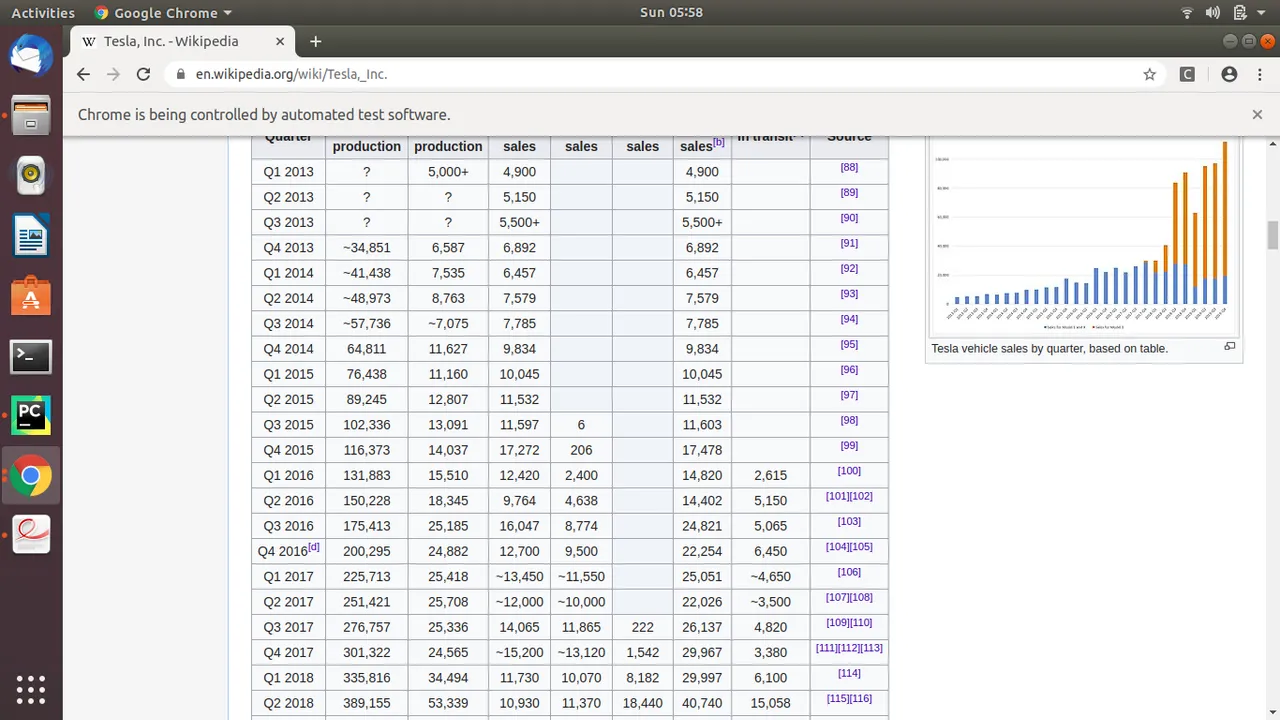Screen dimensions: 1280x720
Task: Show applications grid in dock
Action: 31,690
